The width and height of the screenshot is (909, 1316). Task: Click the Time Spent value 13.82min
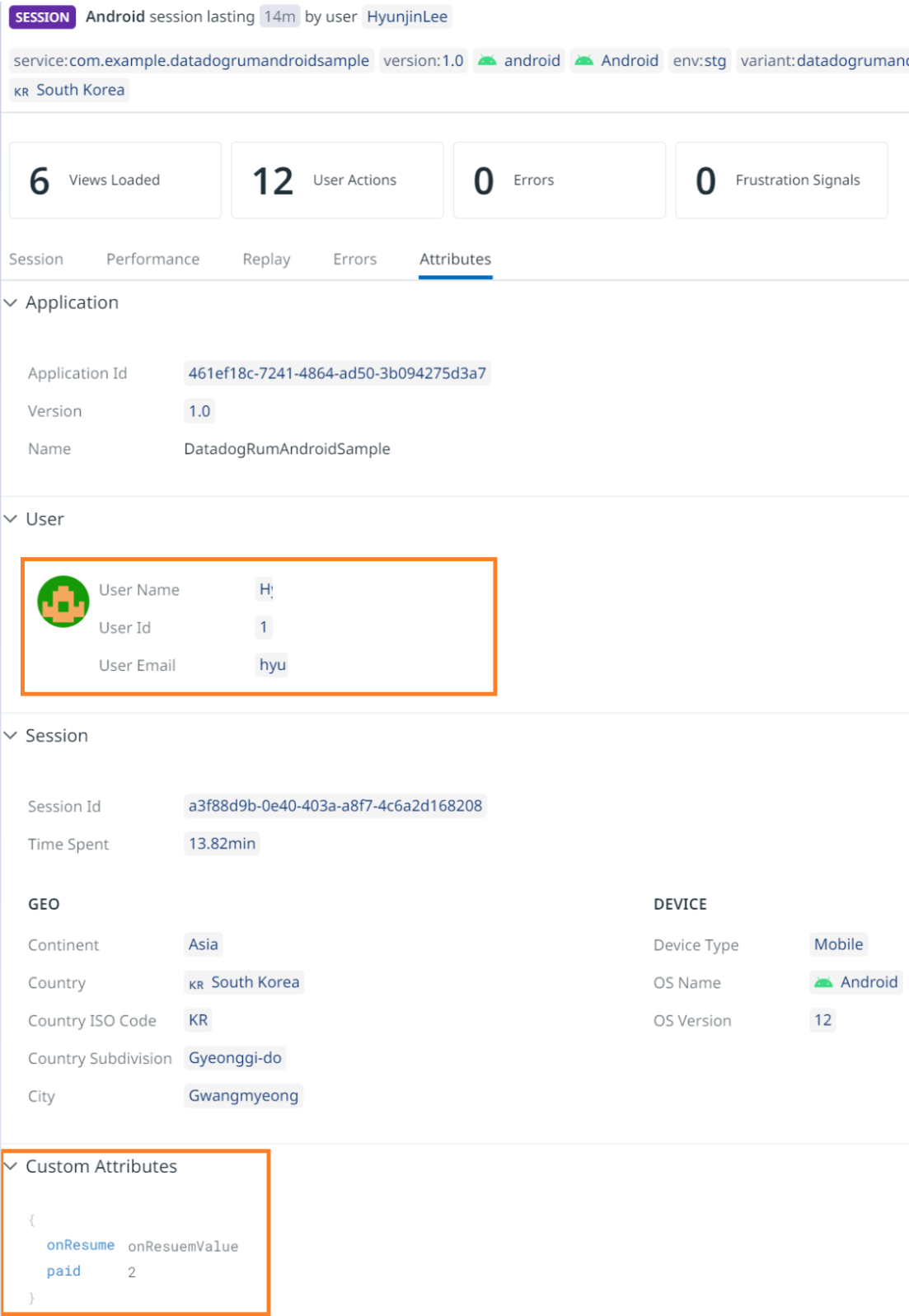pyautogui.click(x=222, y=844)
